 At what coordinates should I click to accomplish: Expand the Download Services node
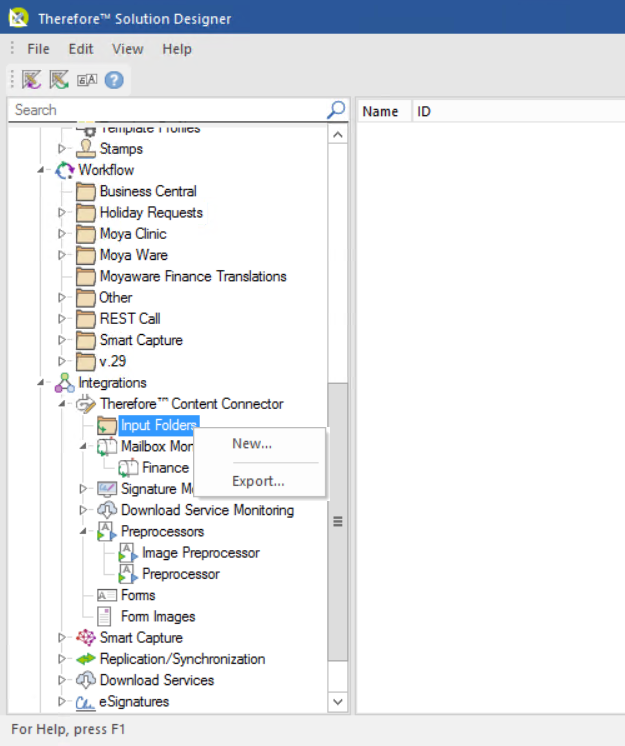(x=62, y=680)
